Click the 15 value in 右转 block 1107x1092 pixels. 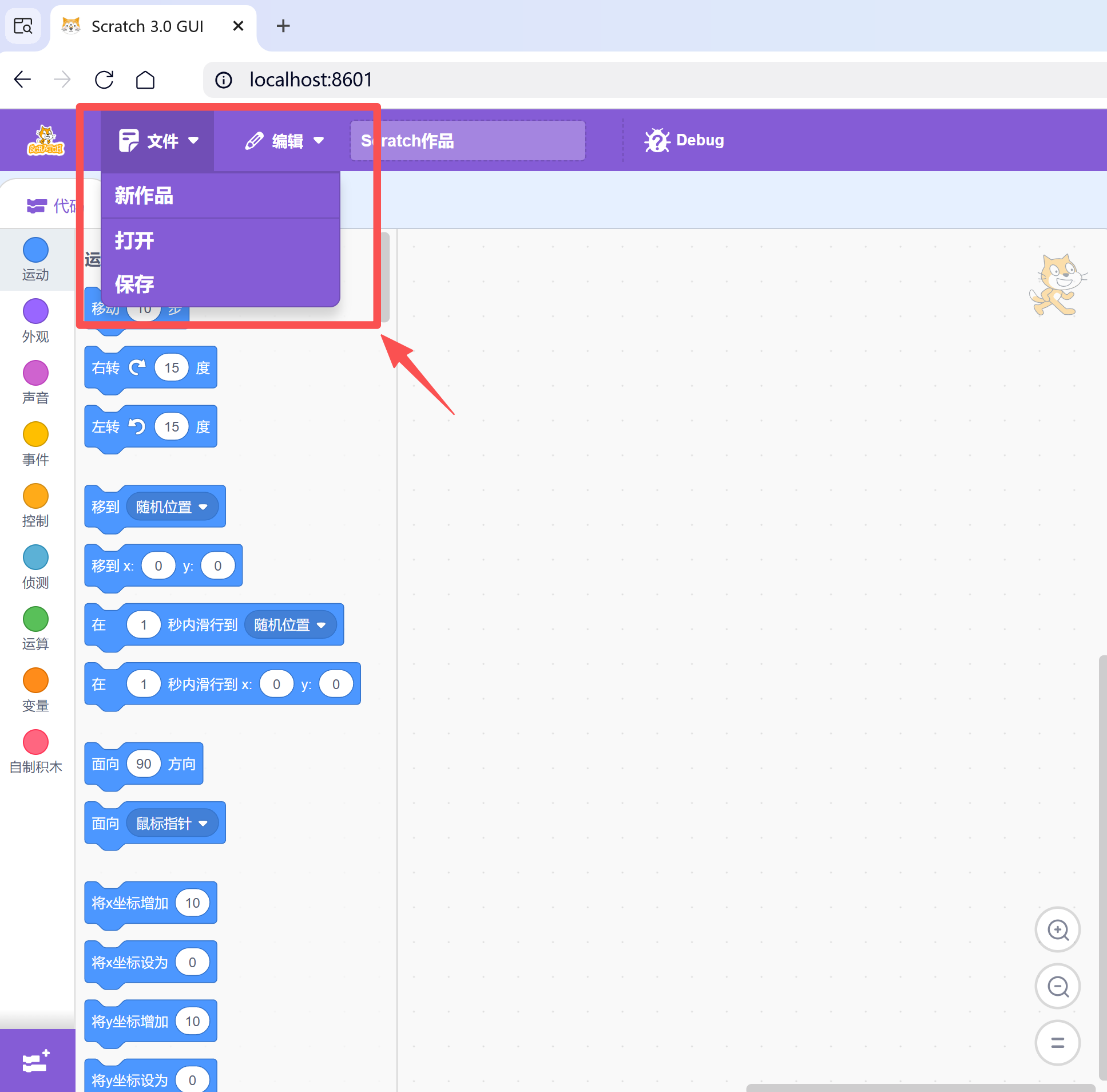click(171, 368)
